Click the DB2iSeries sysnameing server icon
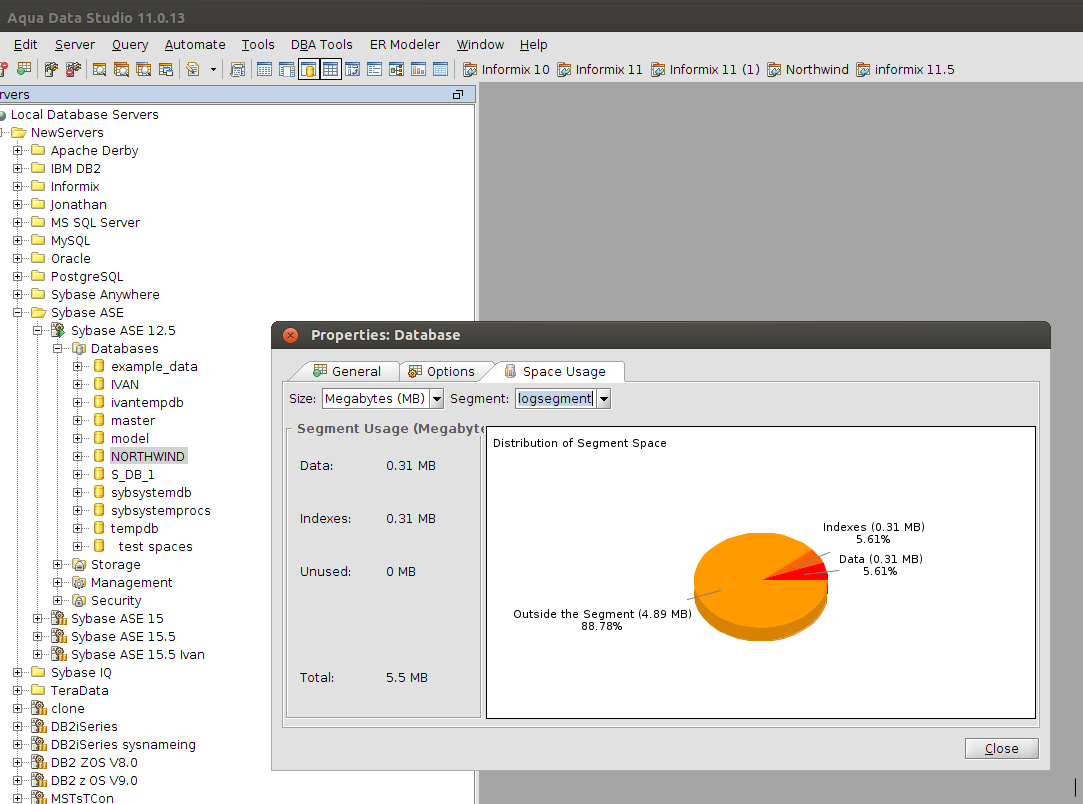The height and width of the screenshot is (804, 1083). click(x=39, y=744)
